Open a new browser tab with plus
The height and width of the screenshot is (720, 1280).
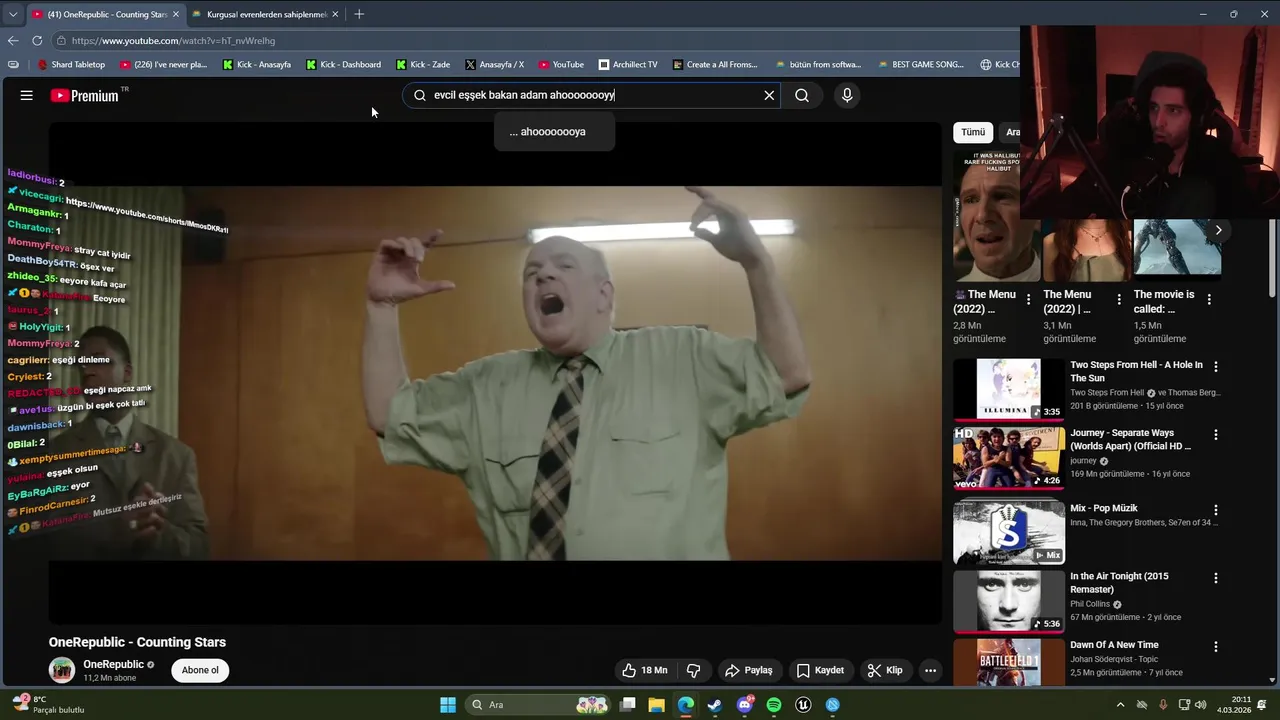pyautogui.click(x=359, y=14)
